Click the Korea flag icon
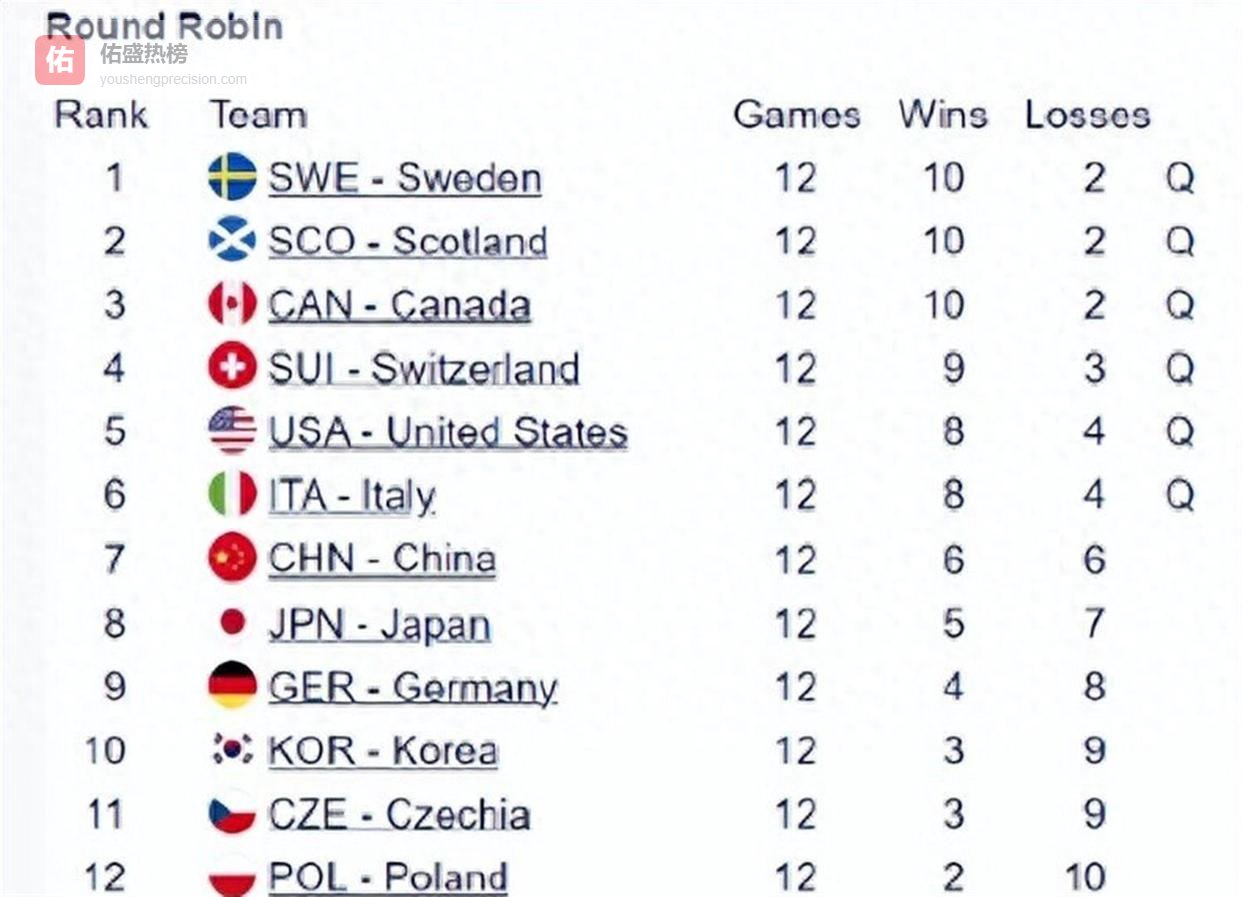1242x897 pixels. pos(232,750)
